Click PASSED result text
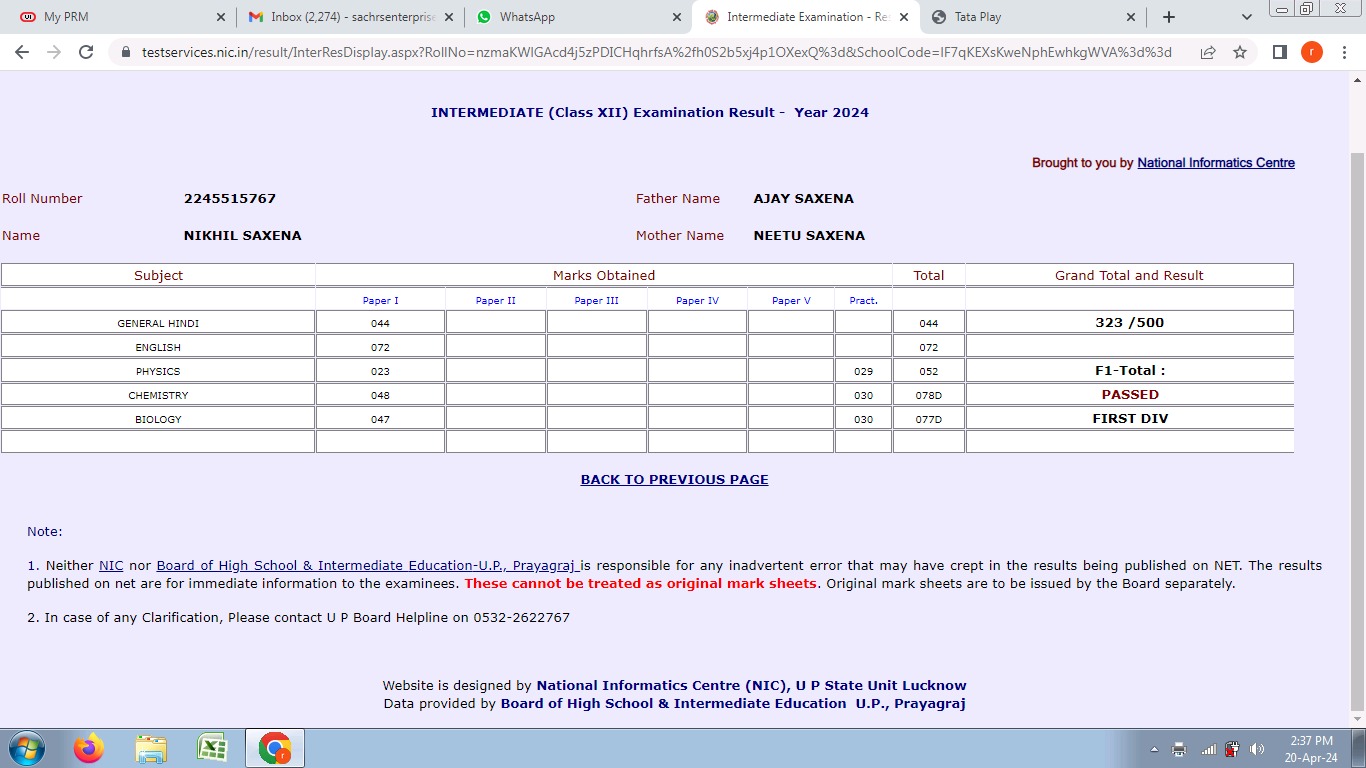 coord(1130,395)
